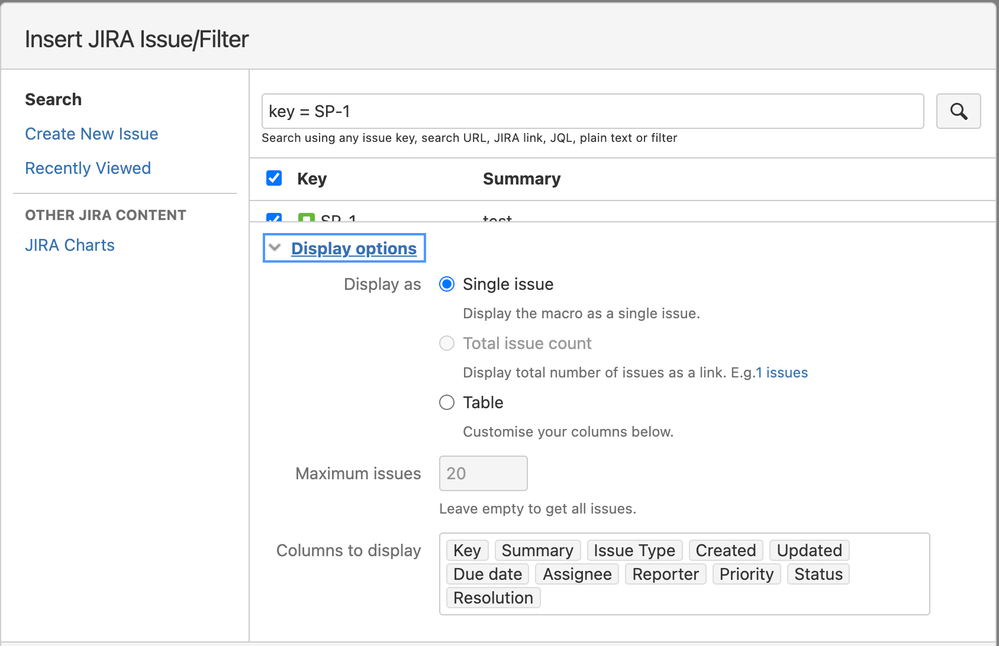
Task: Click the Updated column tag
Action: coord(809,550)
